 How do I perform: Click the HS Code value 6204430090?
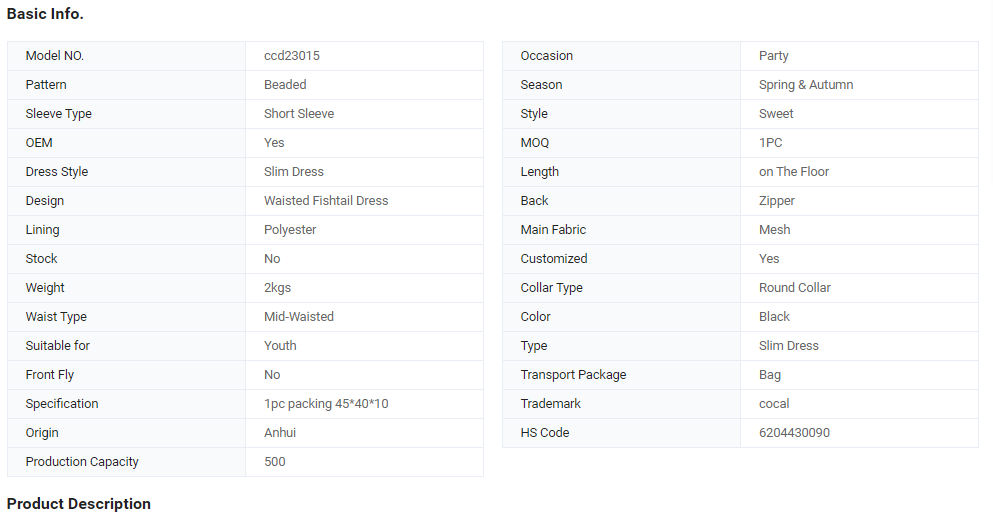794,433
